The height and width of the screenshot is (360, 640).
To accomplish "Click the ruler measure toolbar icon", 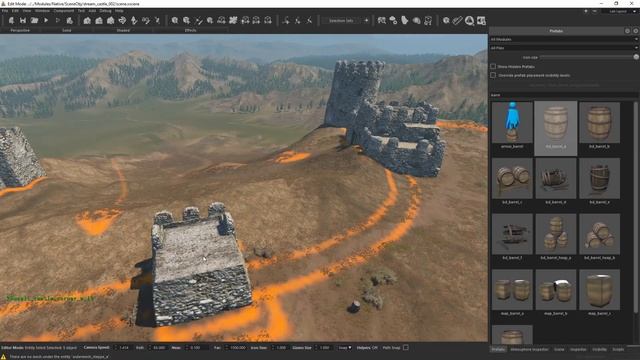I will coord(458,20).
